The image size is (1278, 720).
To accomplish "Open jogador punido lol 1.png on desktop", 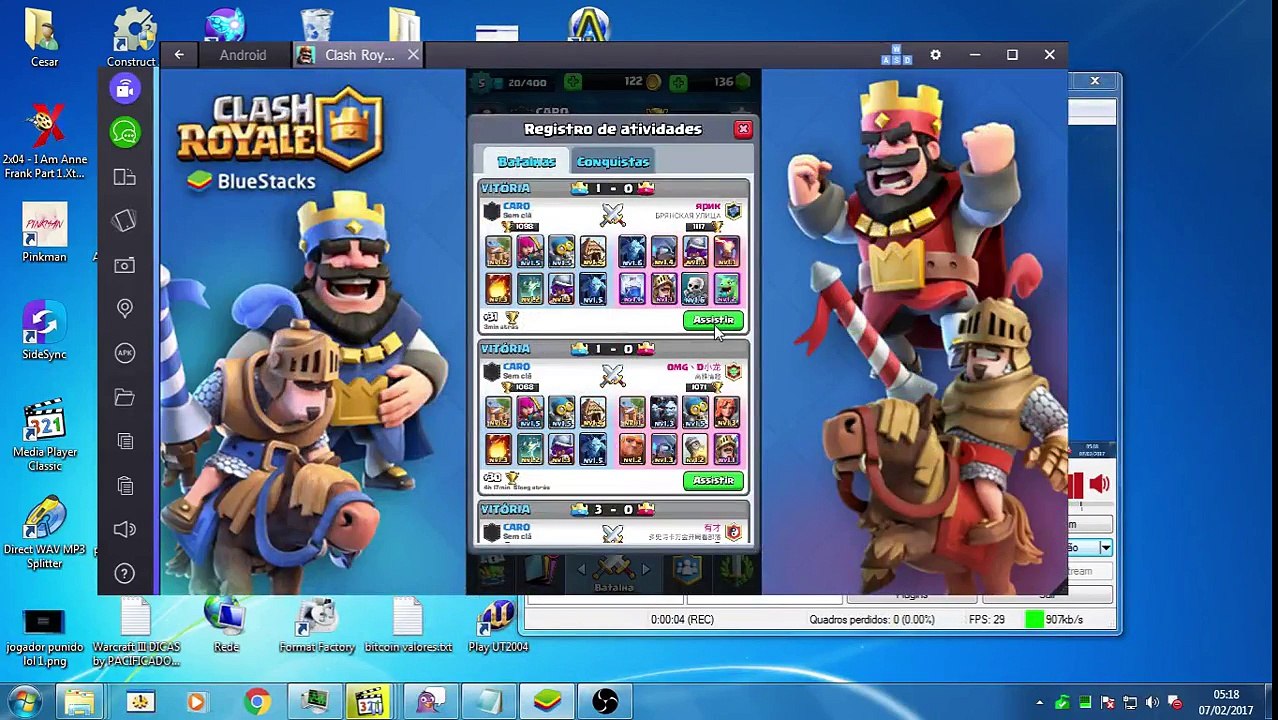I will click(x=44, y=640).
